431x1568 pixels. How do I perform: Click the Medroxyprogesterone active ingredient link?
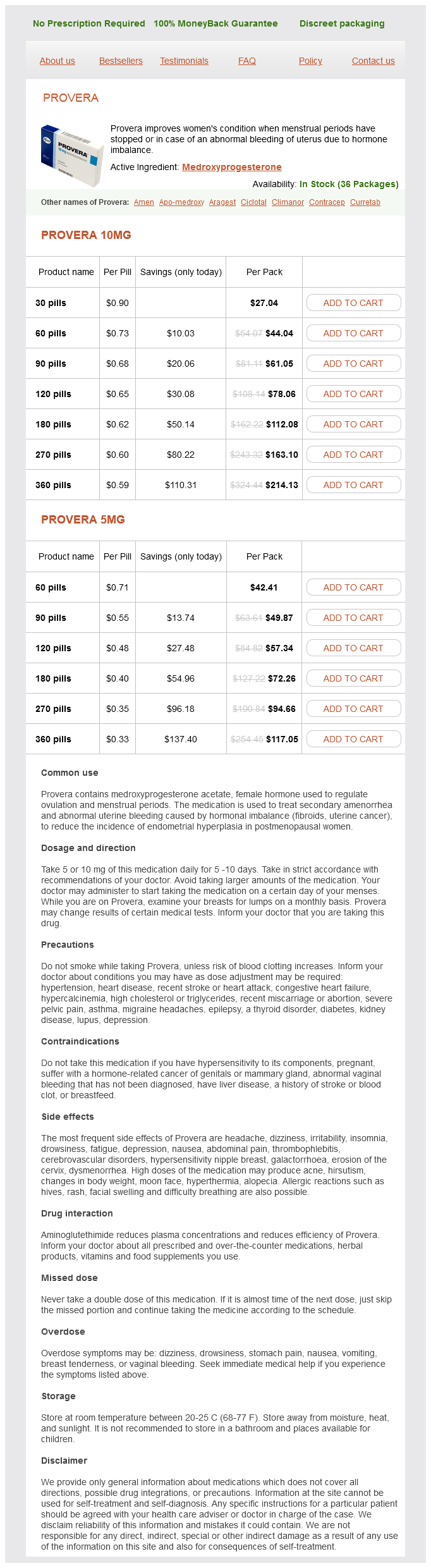pyautogui.click(x=231, y=167)
